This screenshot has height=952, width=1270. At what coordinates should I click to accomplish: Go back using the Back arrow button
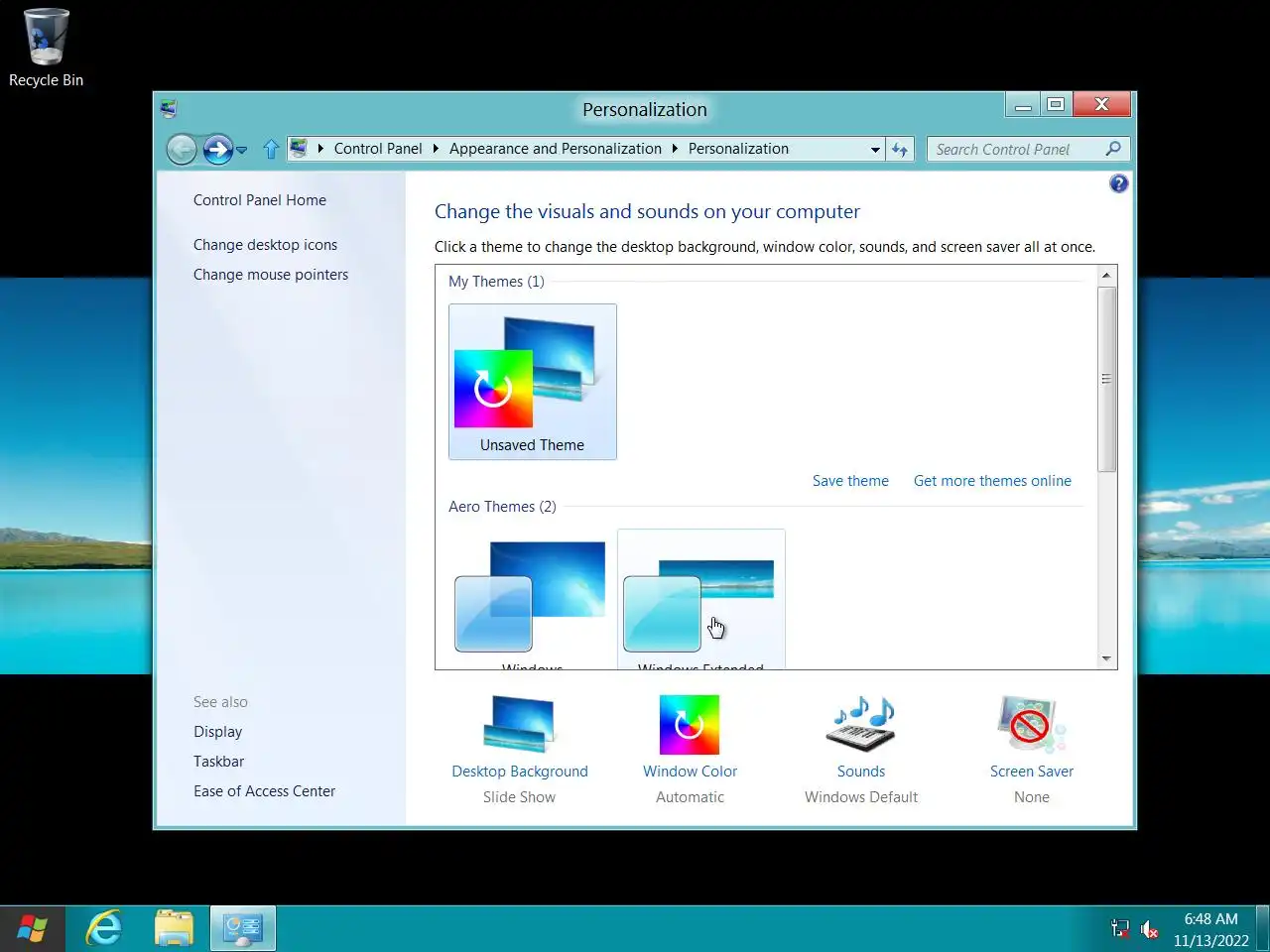coord(182,150)
